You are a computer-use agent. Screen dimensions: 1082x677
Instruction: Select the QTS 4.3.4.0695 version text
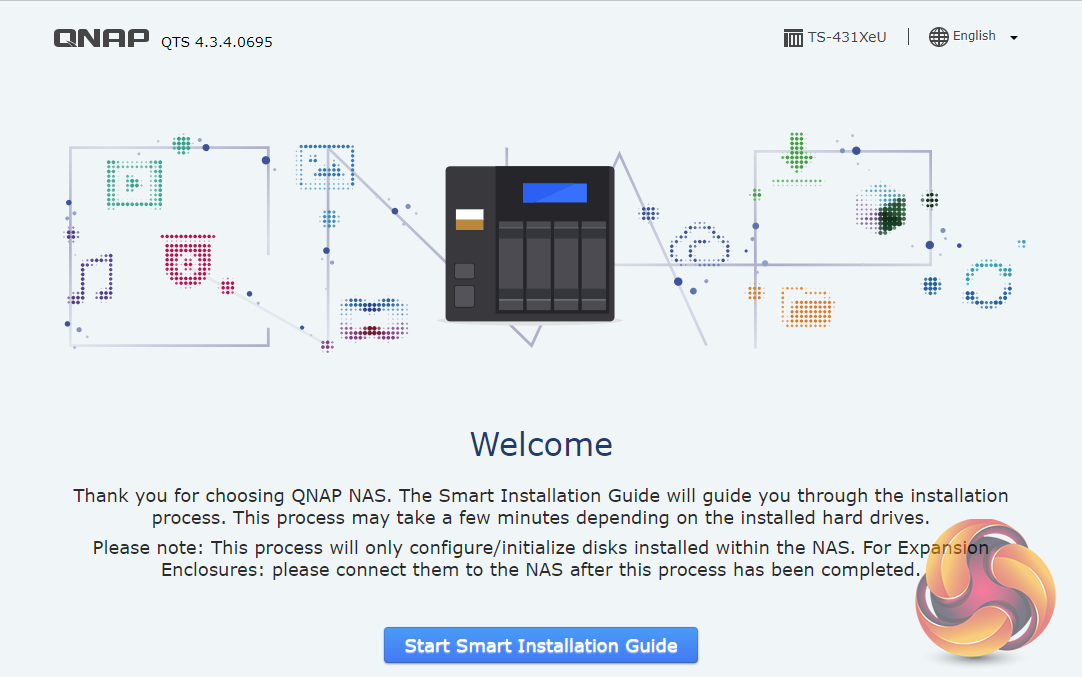(217, 42)
